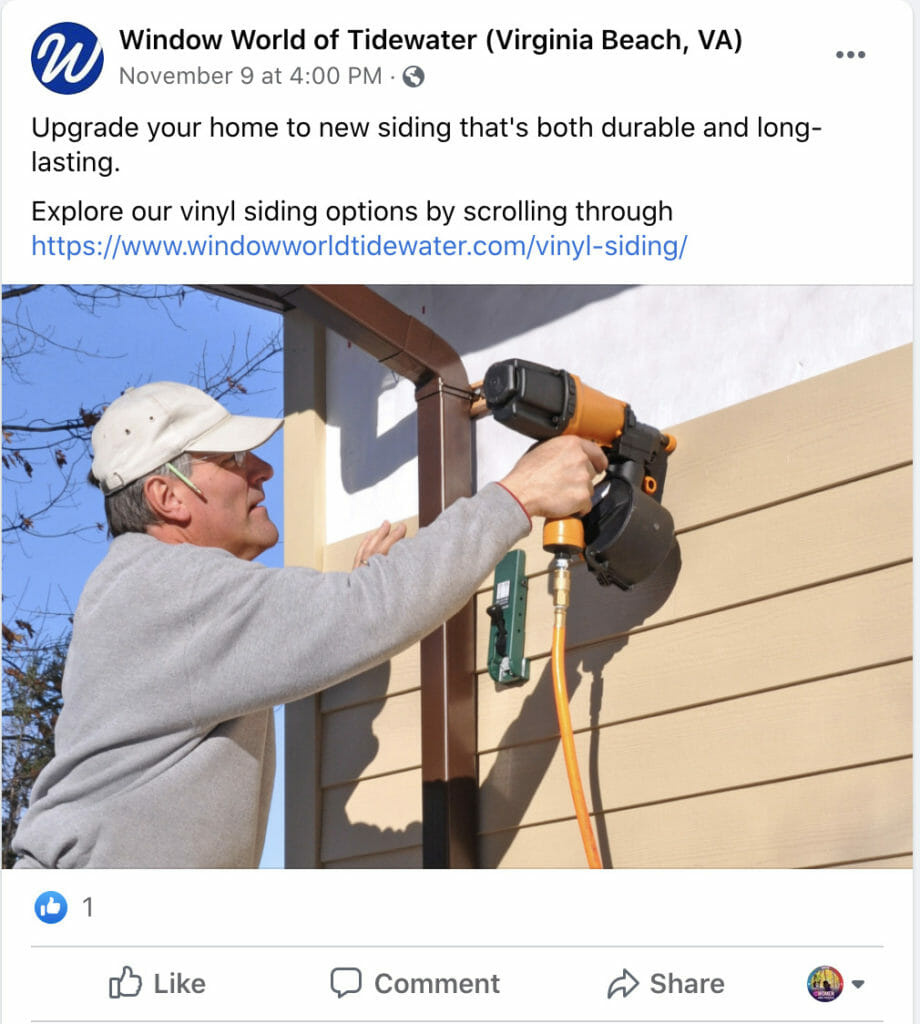Open the siding installation photo
The width and height of the screenshot is (920, 1024).
coord(457,577)
